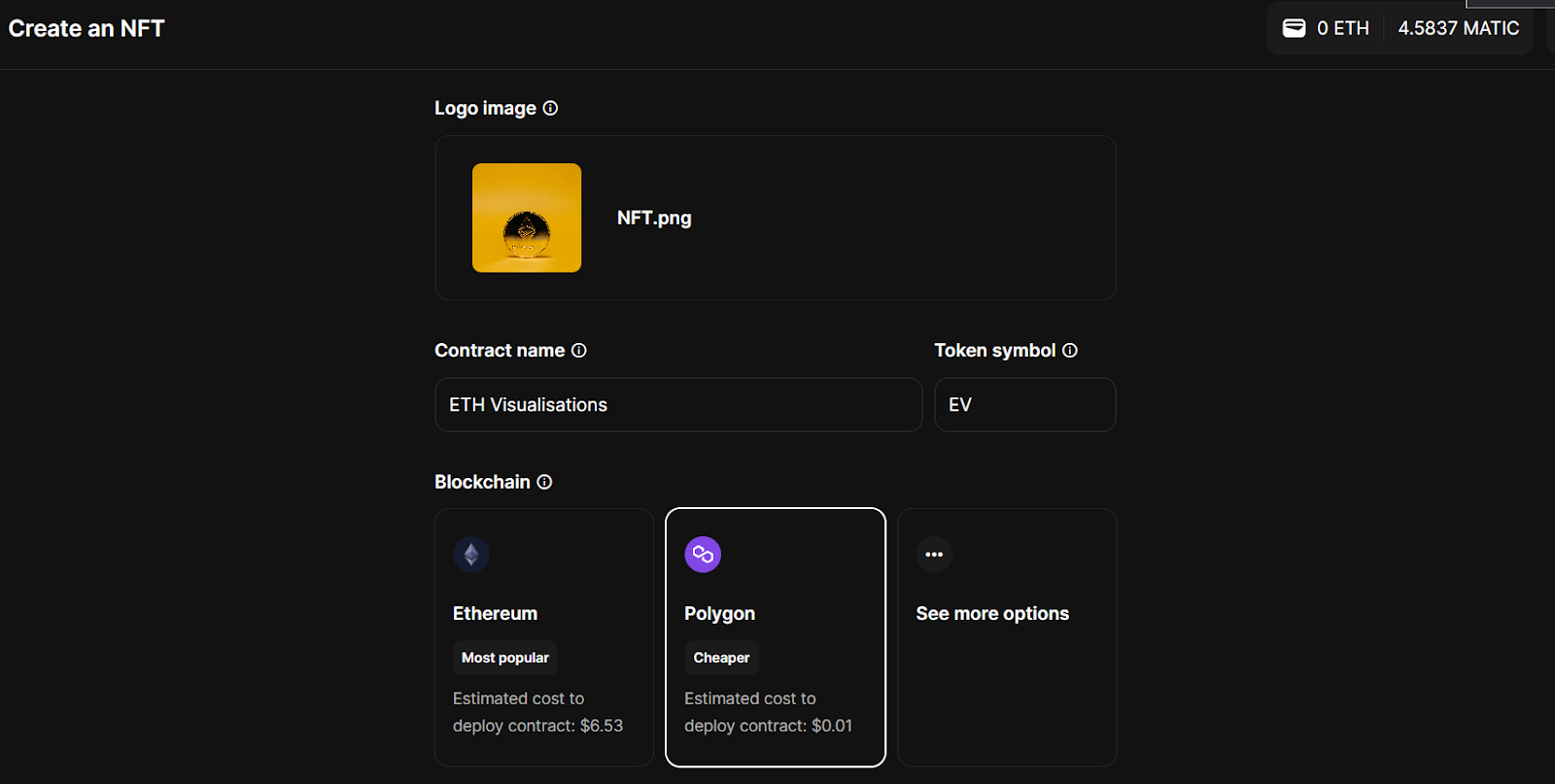Click the purple Polygon logo icon

[x=703, y=555]
